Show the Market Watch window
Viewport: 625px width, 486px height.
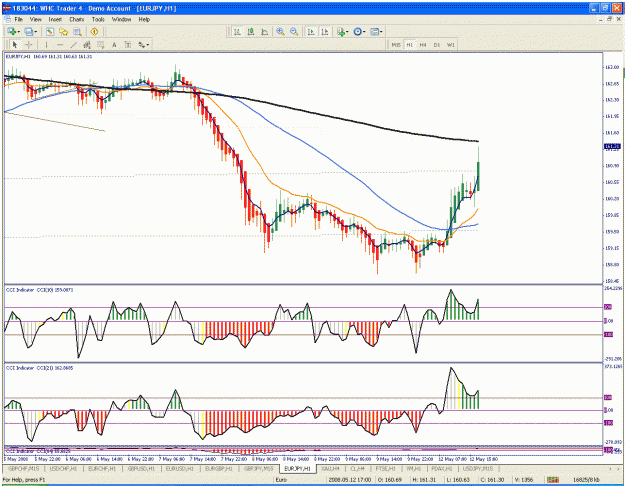[50, 31]
